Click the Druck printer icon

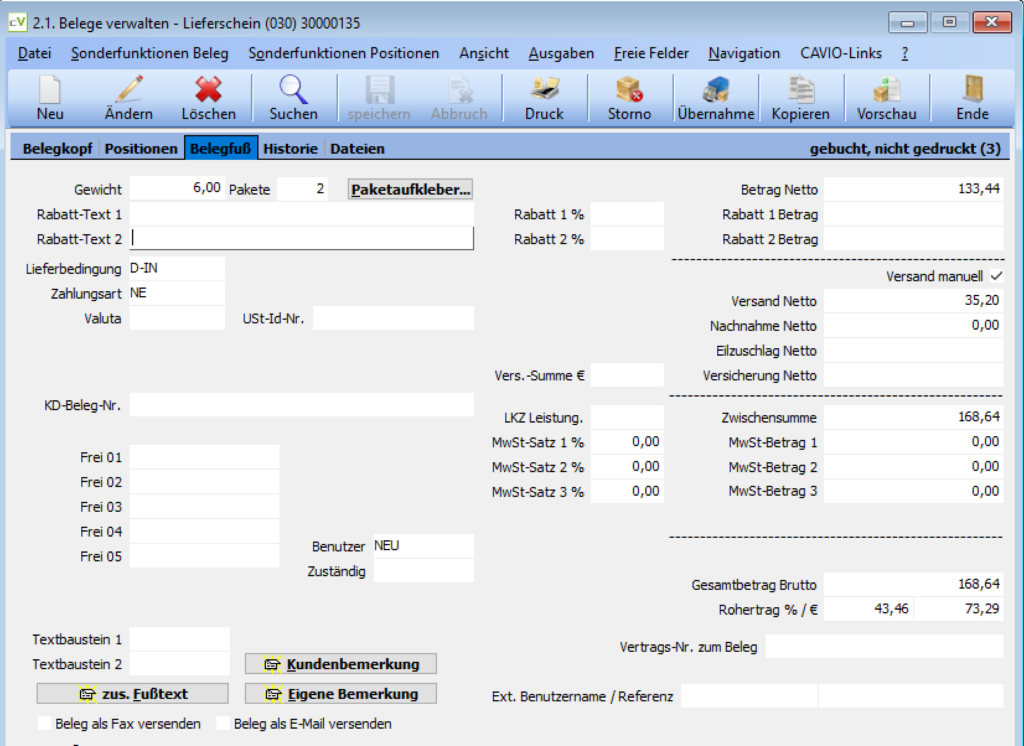tap(544, 89)
